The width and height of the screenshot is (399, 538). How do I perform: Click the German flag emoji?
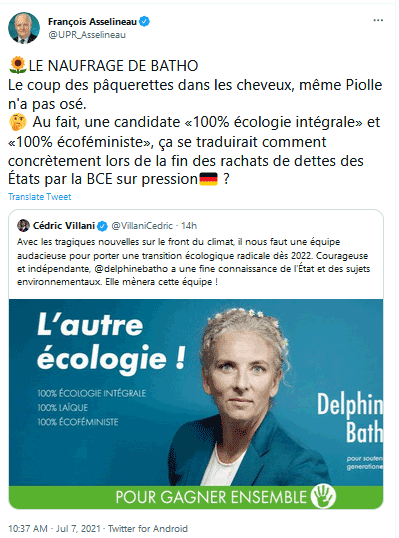pos(208,179)
